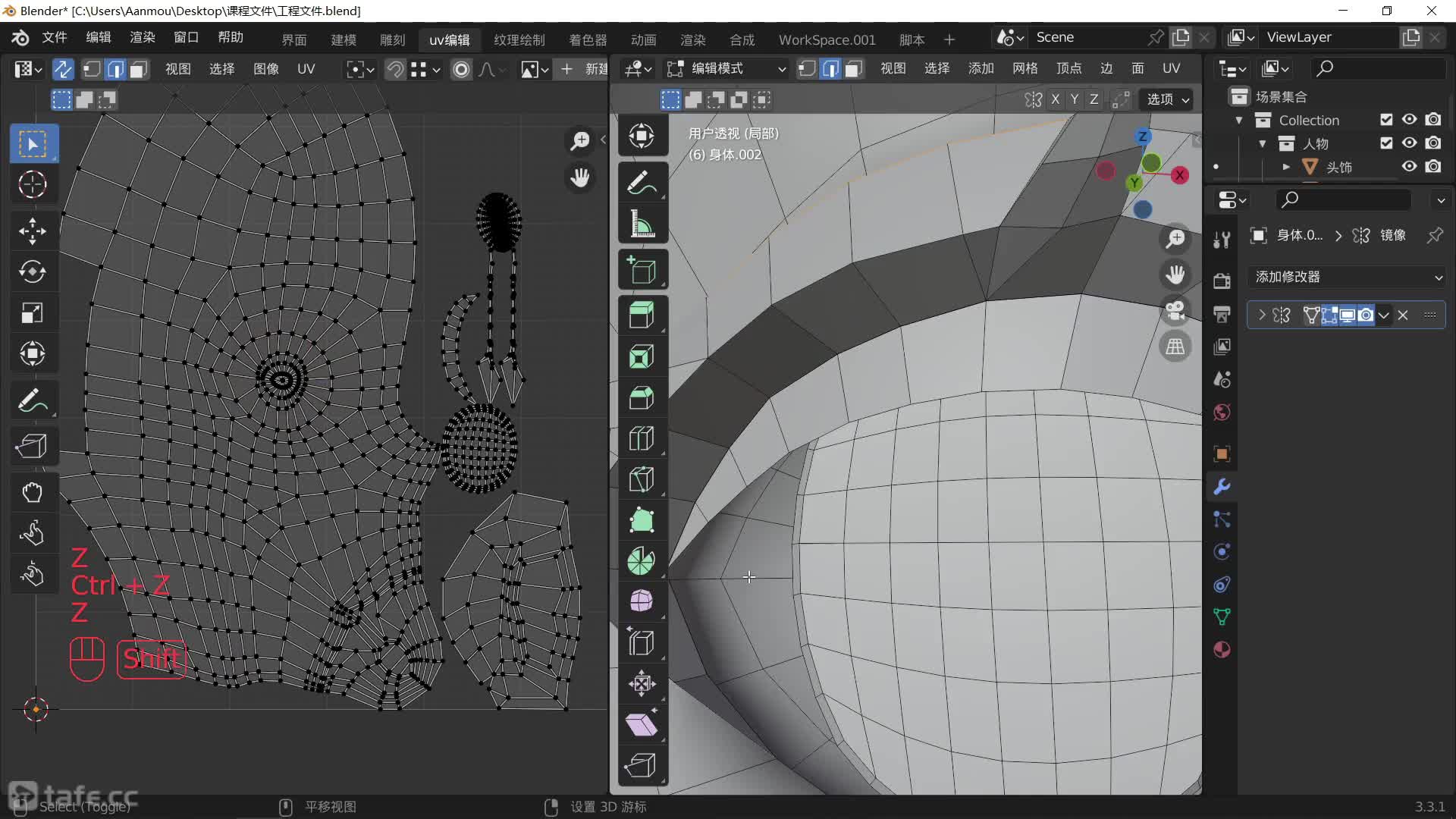Select the Shrink/Fatten tool
The image size is (1456, 819).
click(642, 683)
